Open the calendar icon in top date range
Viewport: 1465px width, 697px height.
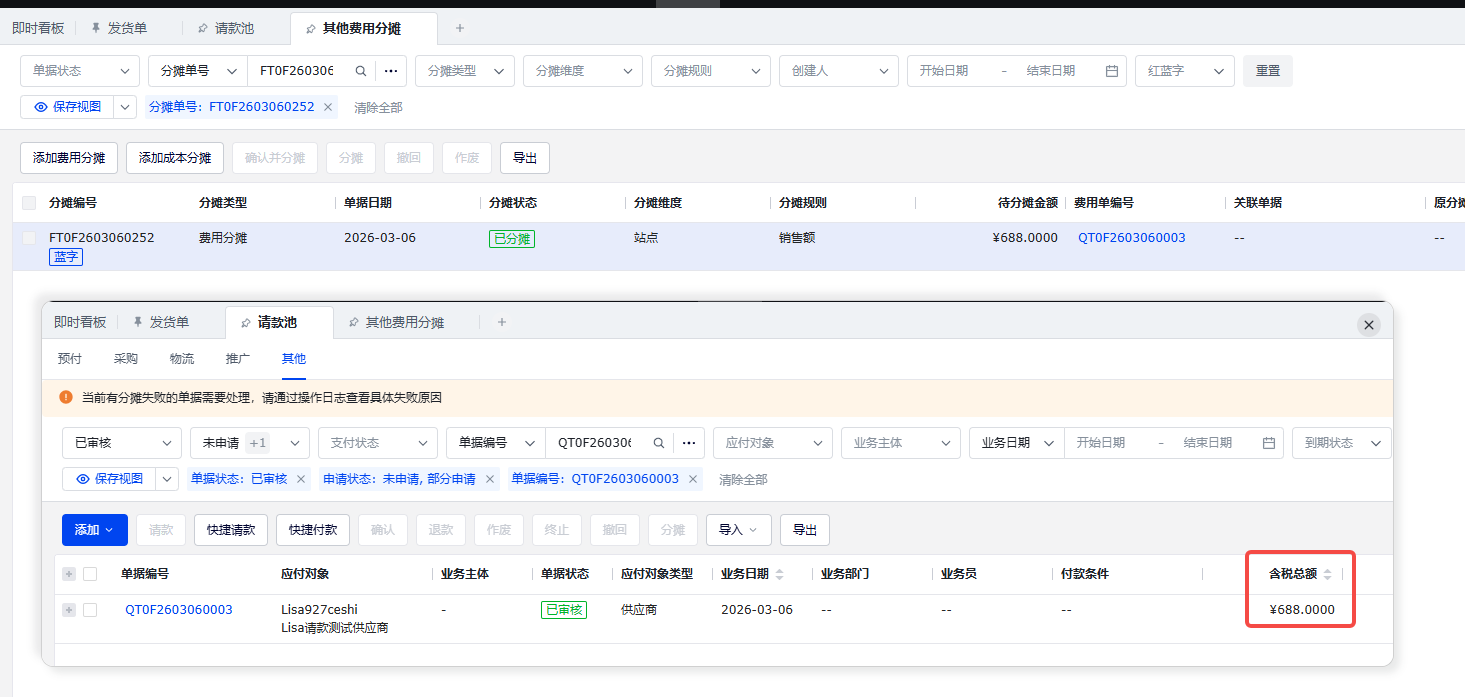coord(1111,71)
